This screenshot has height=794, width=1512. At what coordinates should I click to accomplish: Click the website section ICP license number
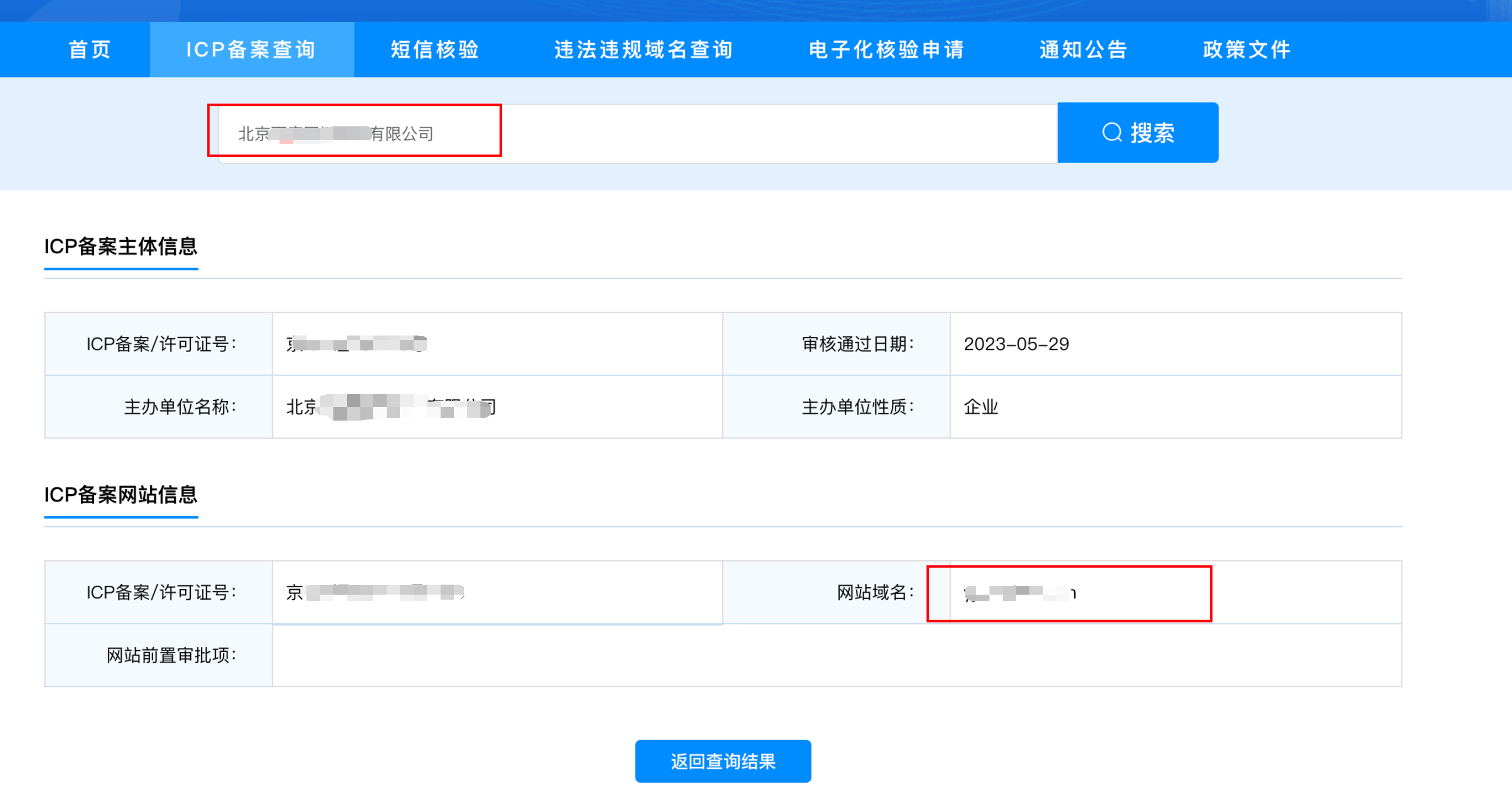[375, 592]
